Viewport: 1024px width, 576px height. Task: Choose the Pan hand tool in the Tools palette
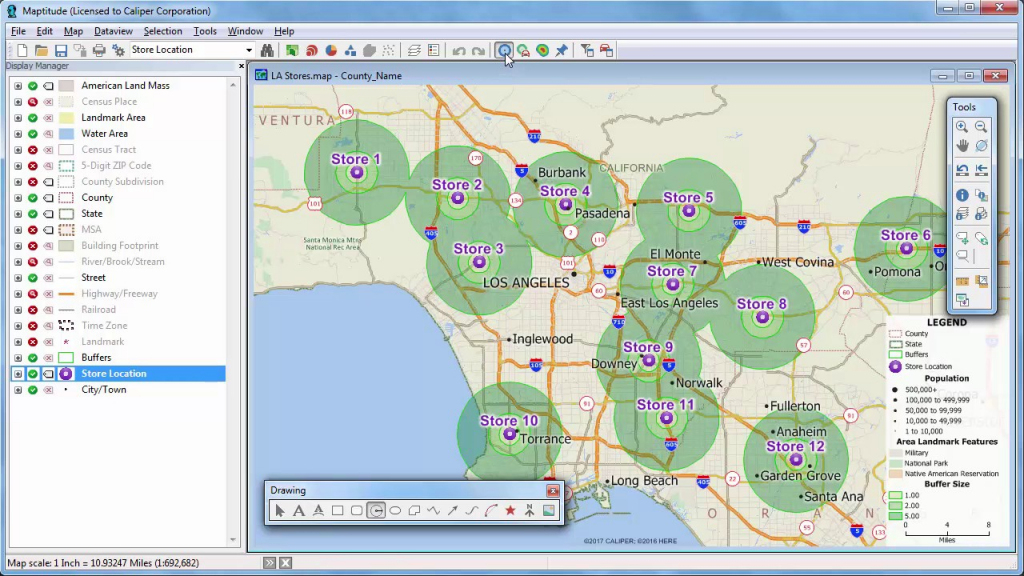pos(962,146)
